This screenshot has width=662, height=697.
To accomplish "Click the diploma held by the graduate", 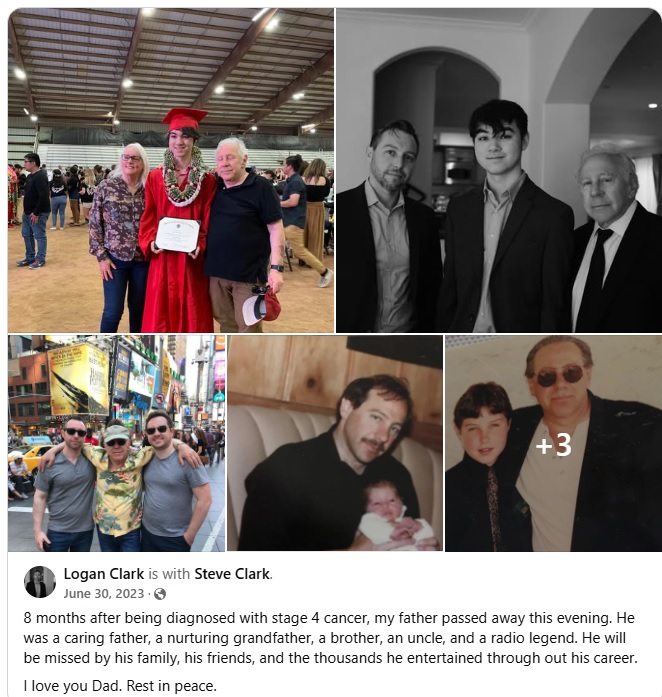I will [177, 234].
